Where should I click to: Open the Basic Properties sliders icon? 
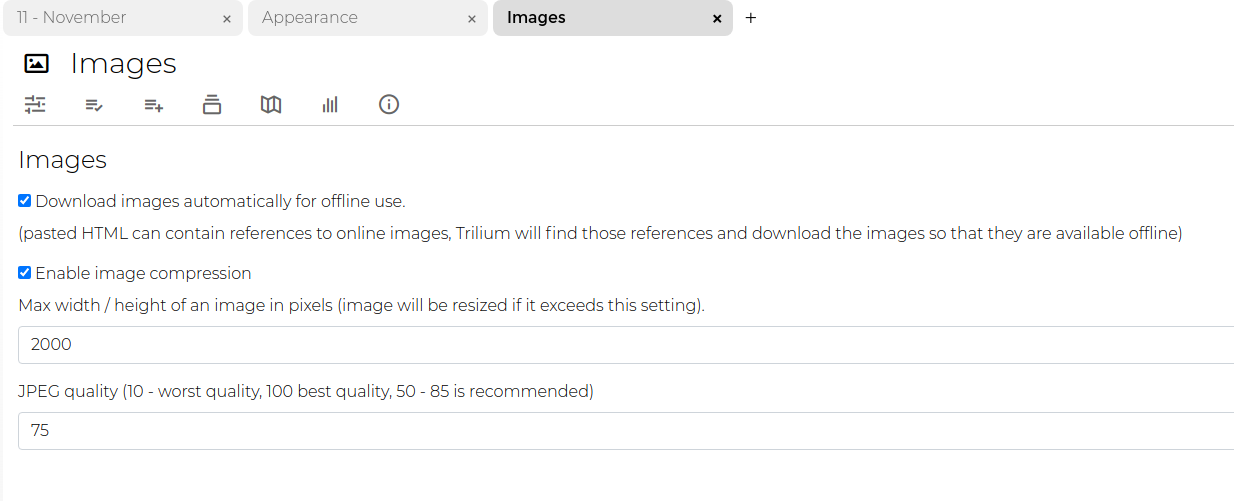point(36,104)
